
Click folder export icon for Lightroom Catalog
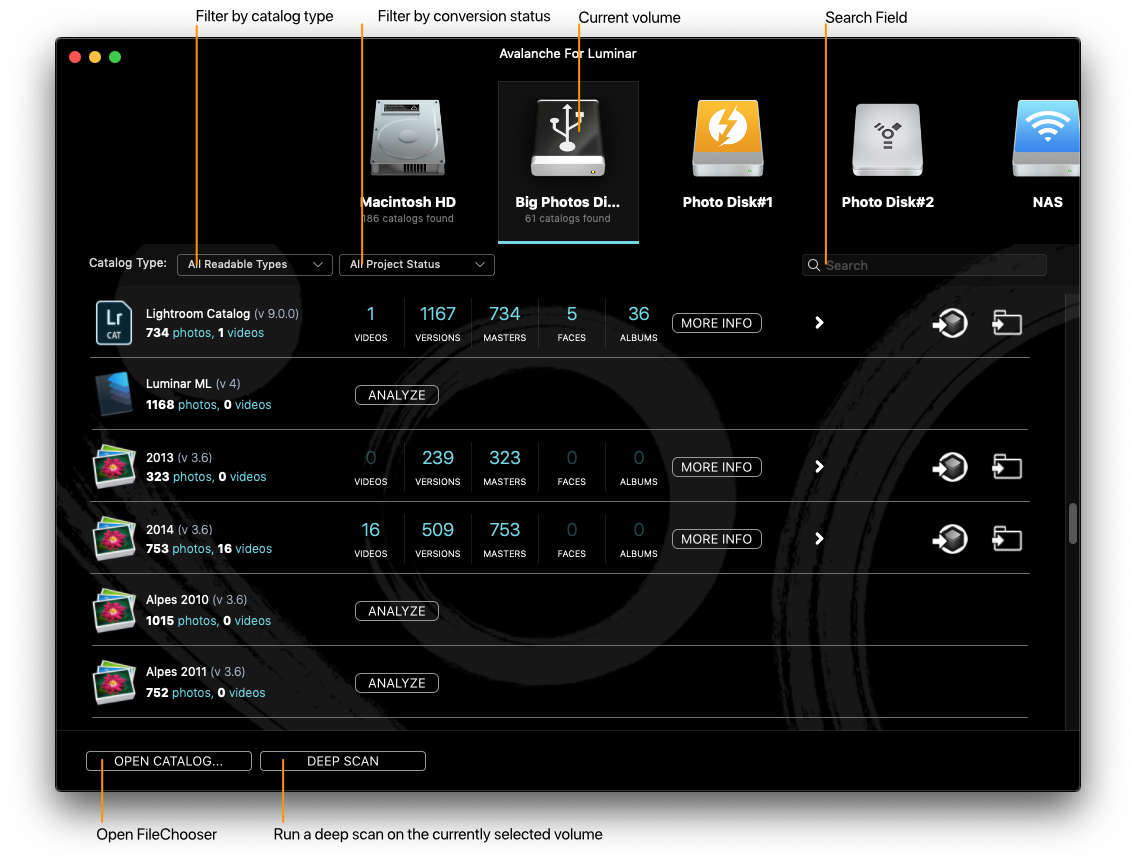click(x=1007, y=322)
